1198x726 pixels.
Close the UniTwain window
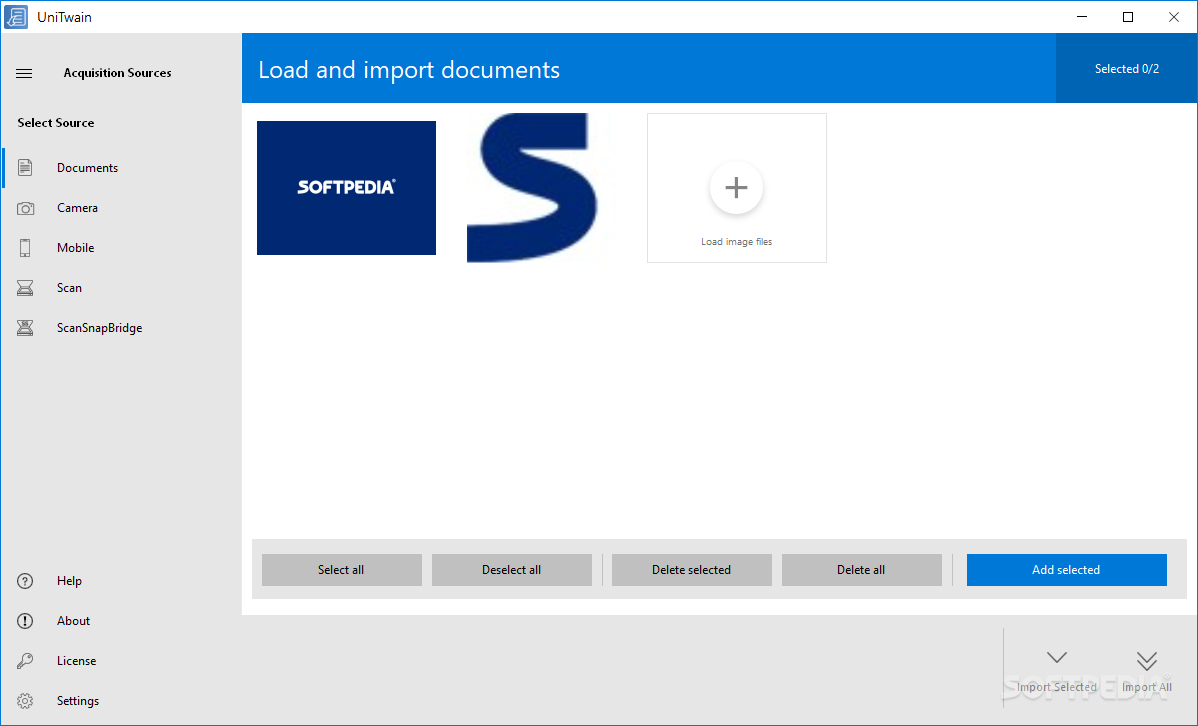tap(1174, 17)
